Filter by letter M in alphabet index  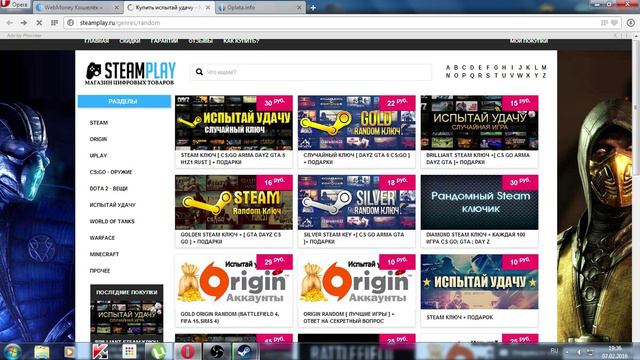(544, 68)
